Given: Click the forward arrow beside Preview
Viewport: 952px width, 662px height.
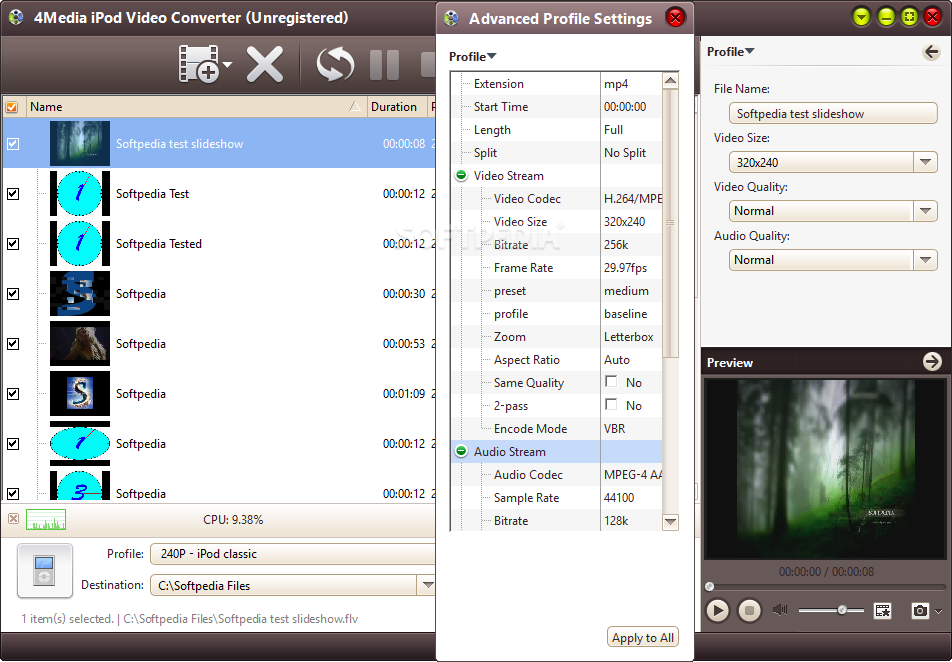Looking at the screenshot, I should [x=932, y=362].
